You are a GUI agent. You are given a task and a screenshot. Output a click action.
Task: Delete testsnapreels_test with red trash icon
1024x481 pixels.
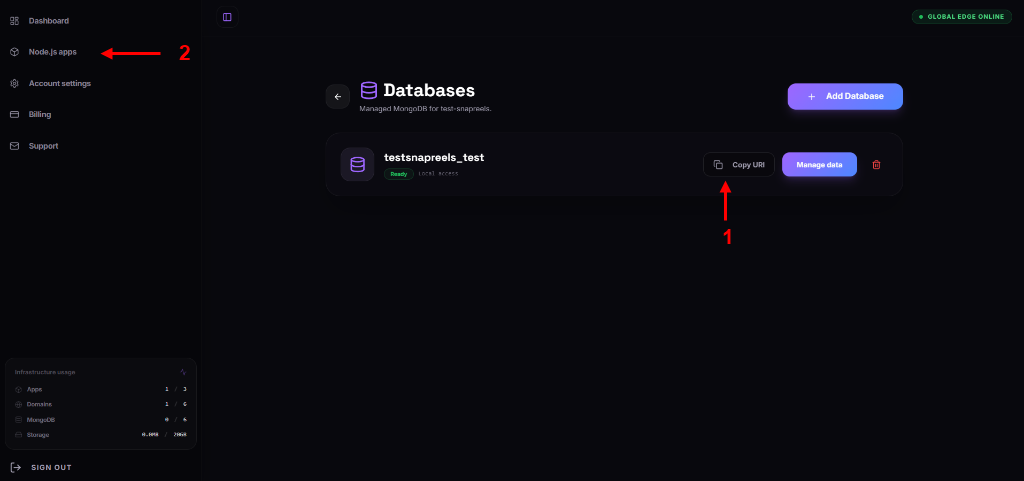[x=876, y=164]
